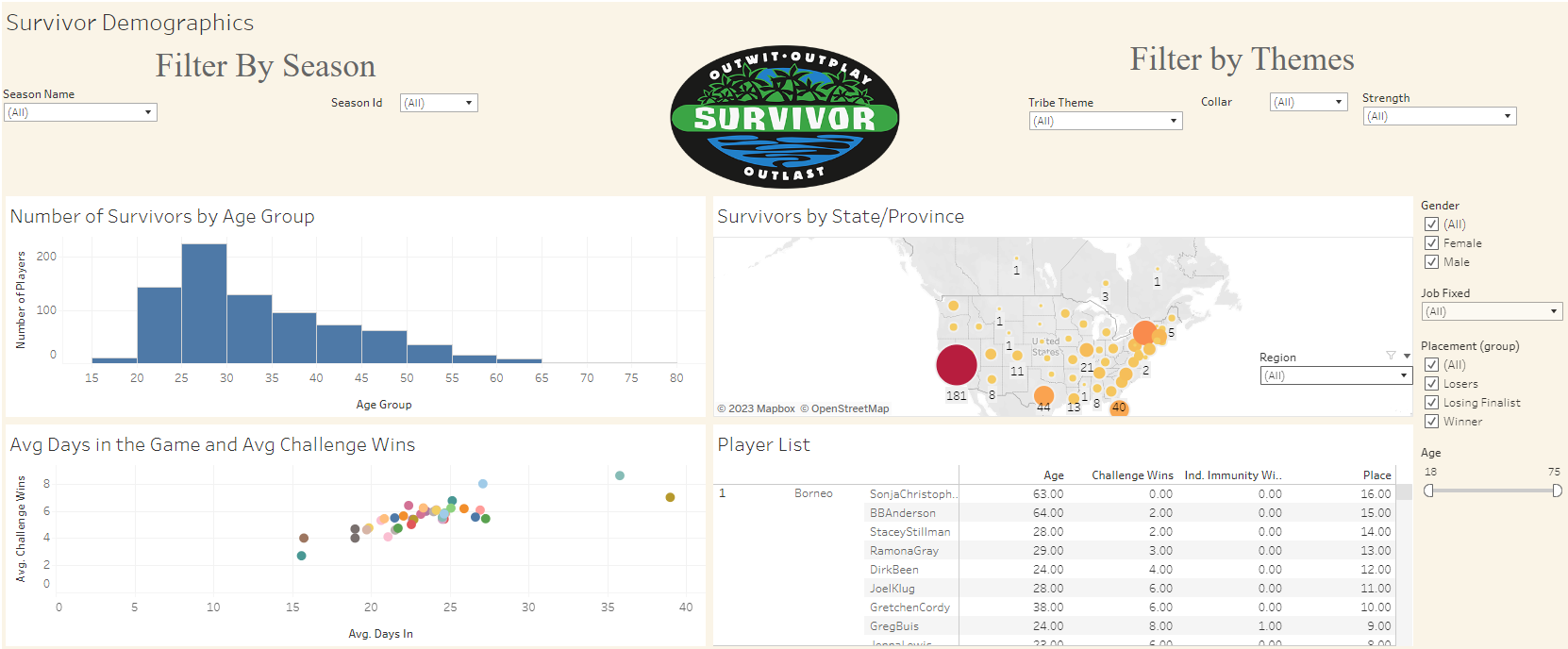This screenshot has height=649, width=1568.
Task: Click the Filter By Season heading
Action: pyautogui.click(x=265, y=66)
